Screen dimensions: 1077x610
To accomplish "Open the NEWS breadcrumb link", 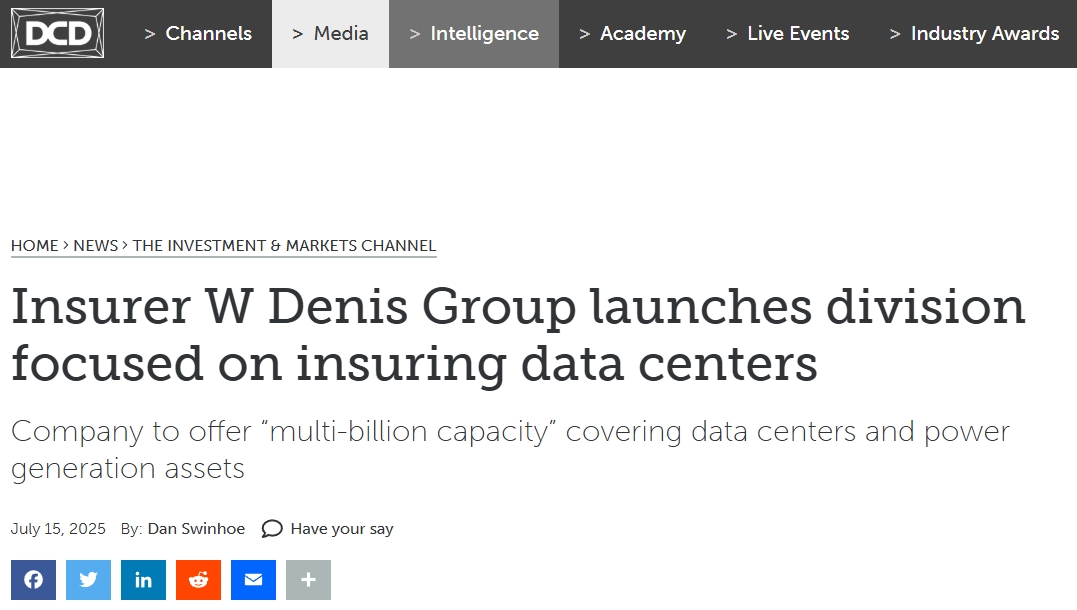I will coord(95,246).
